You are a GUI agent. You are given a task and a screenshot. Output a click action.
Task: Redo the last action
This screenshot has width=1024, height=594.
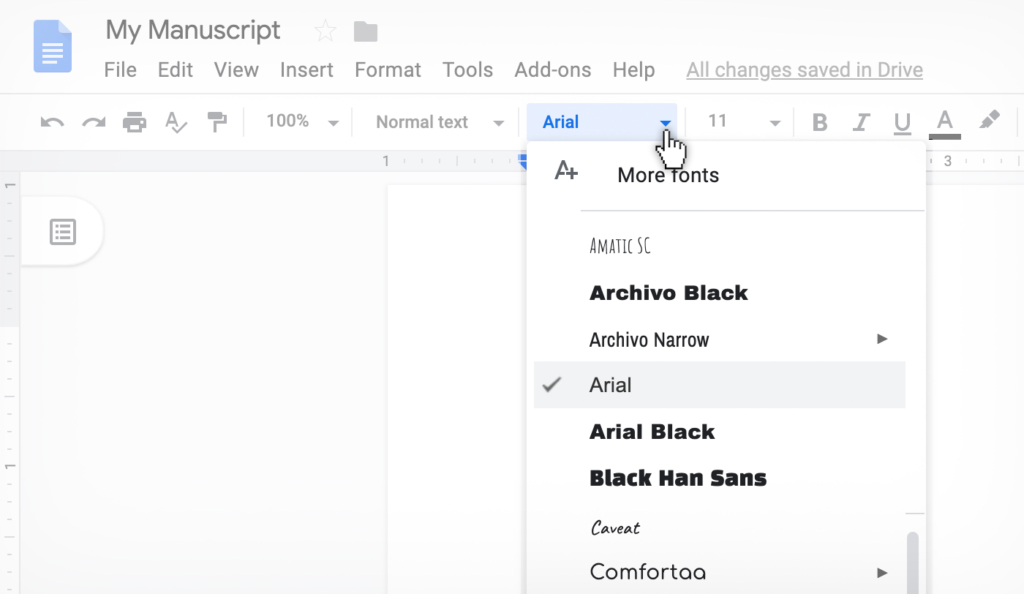92,121
